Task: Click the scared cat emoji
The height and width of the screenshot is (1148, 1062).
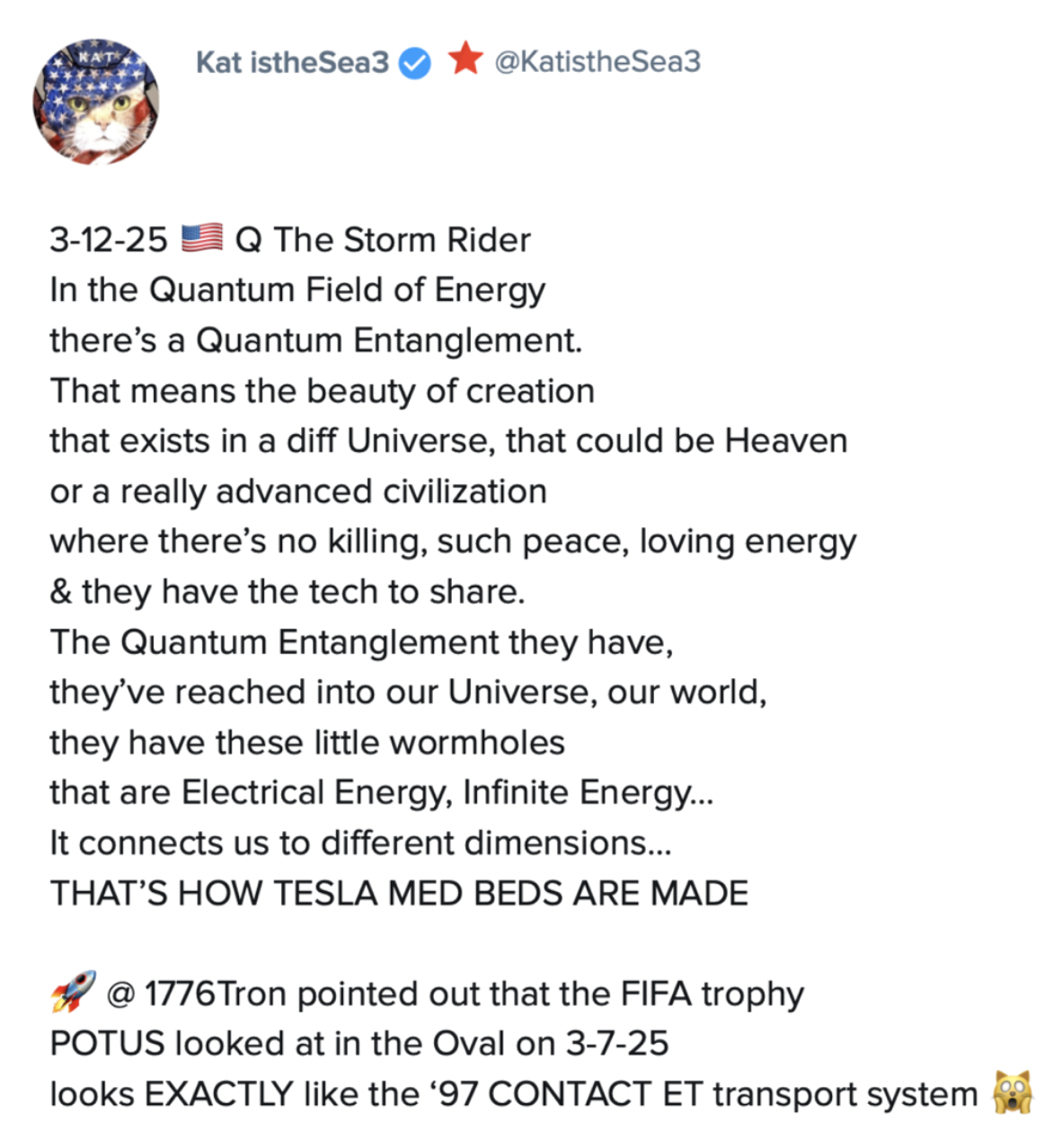Action: [x=1013, y=1093]
